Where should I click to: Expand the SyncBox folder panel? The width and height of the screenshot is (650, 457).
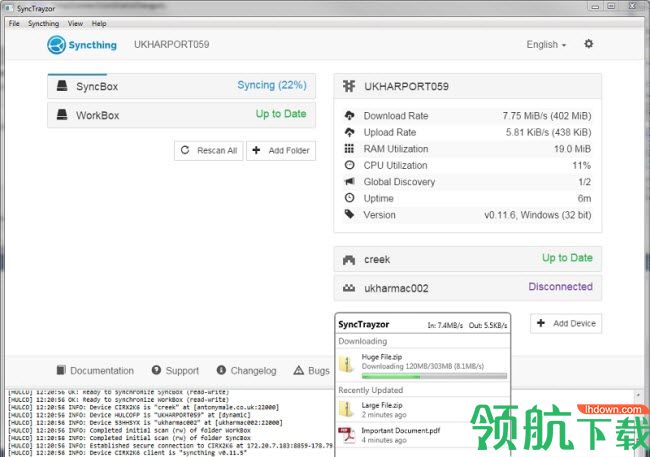(x=182, y=86)
